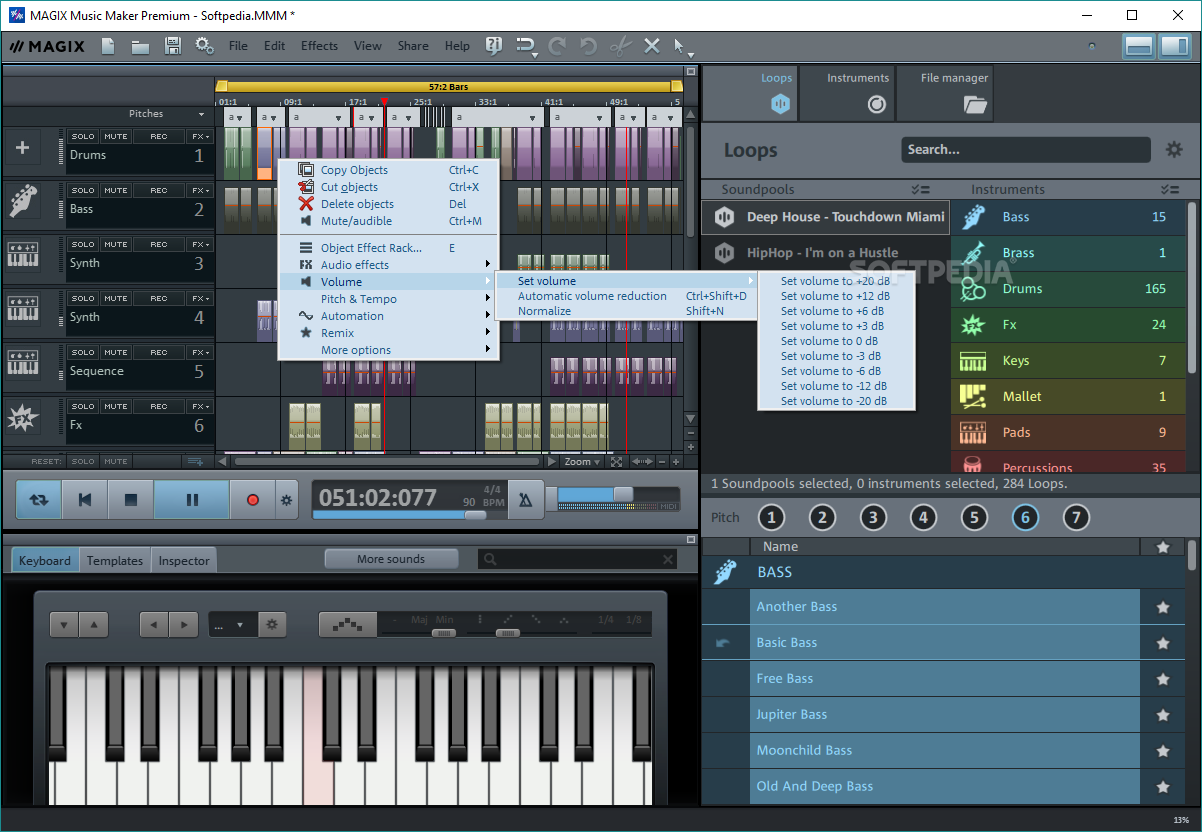
Task: Open program settings gear in the top toolbar
Action: click(204, 46)
